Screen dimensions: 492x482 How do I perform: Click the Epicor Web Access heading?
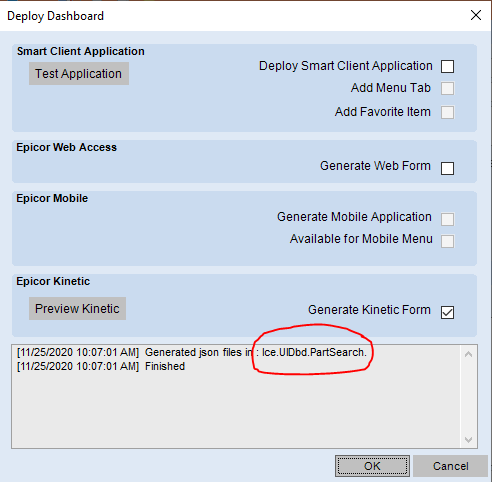point(66,147)
